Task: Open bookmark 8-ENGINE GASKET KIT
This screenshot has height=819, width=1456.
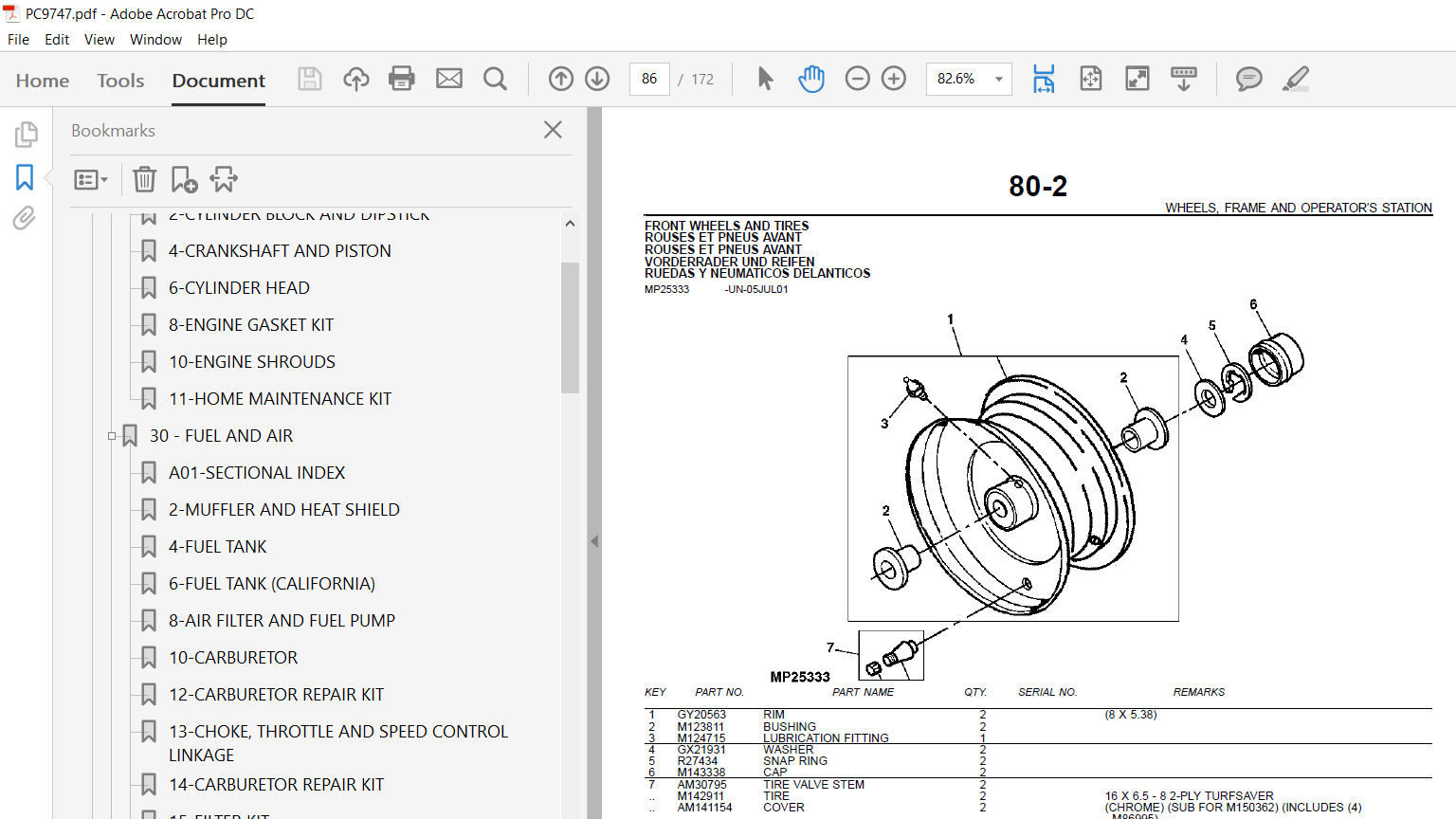Action: coord(251,325)
